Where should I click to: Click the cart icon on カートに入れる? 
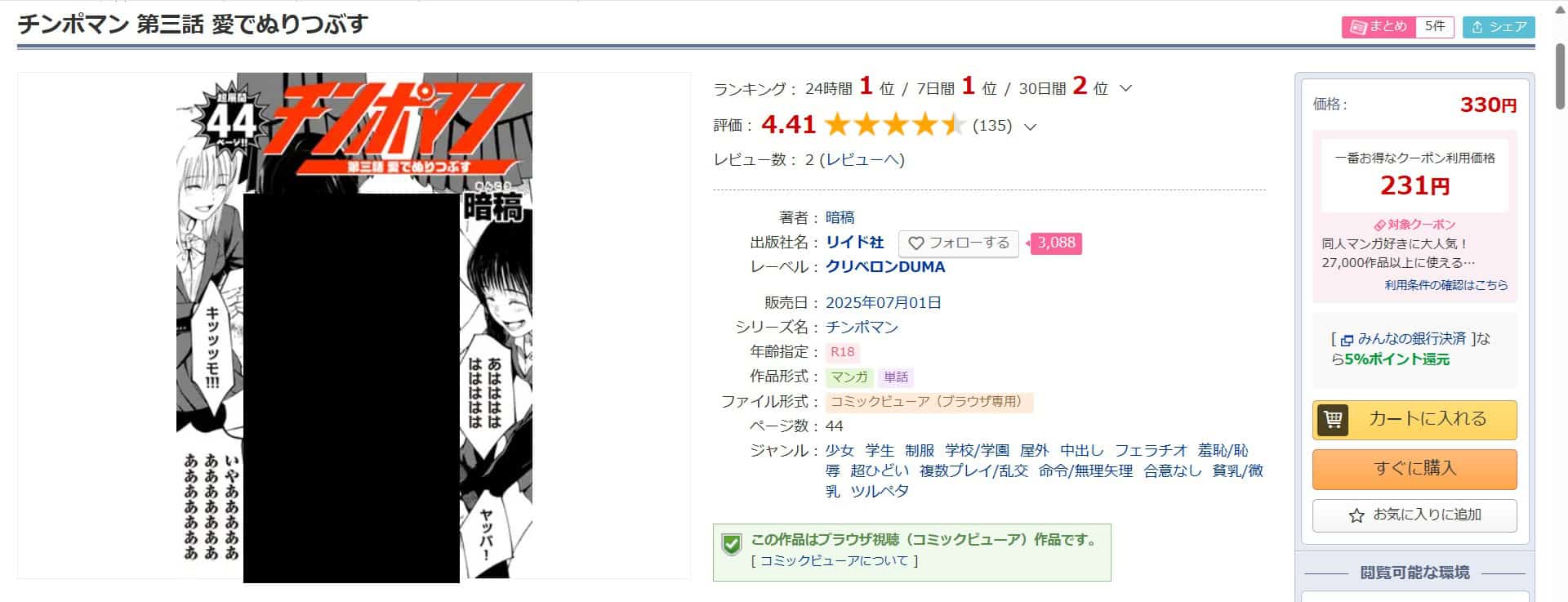(x=1333, y=420)
